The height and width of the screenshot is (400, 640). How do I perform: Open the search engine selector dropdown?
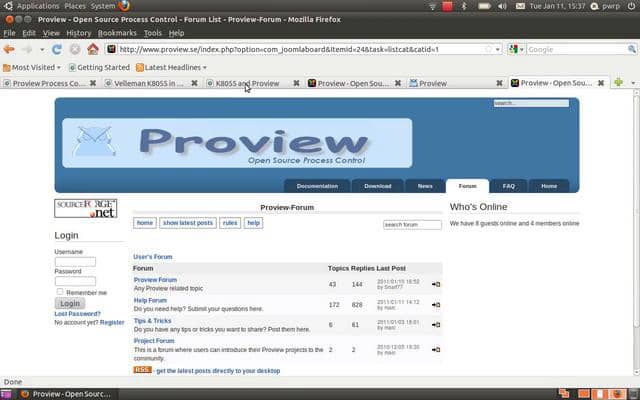(516, 49)
